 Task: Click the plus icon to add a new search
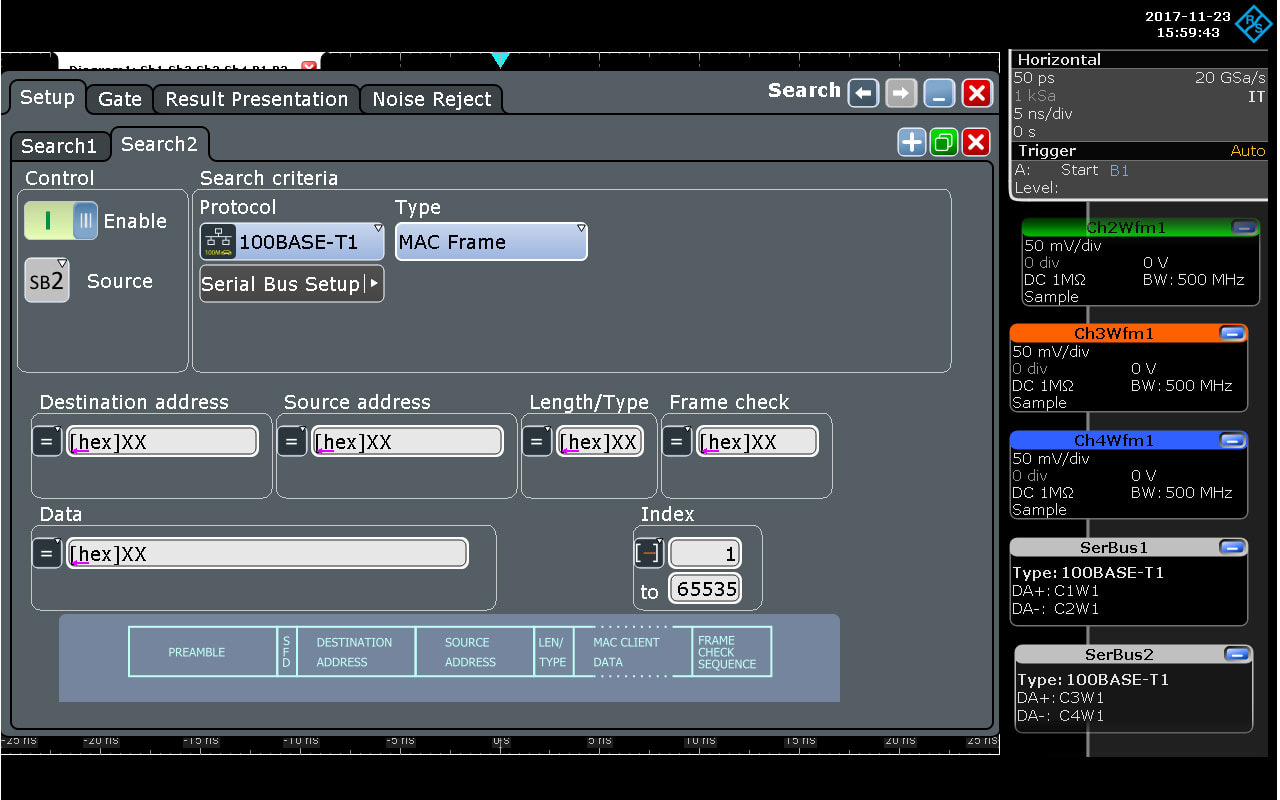(911, 142)
